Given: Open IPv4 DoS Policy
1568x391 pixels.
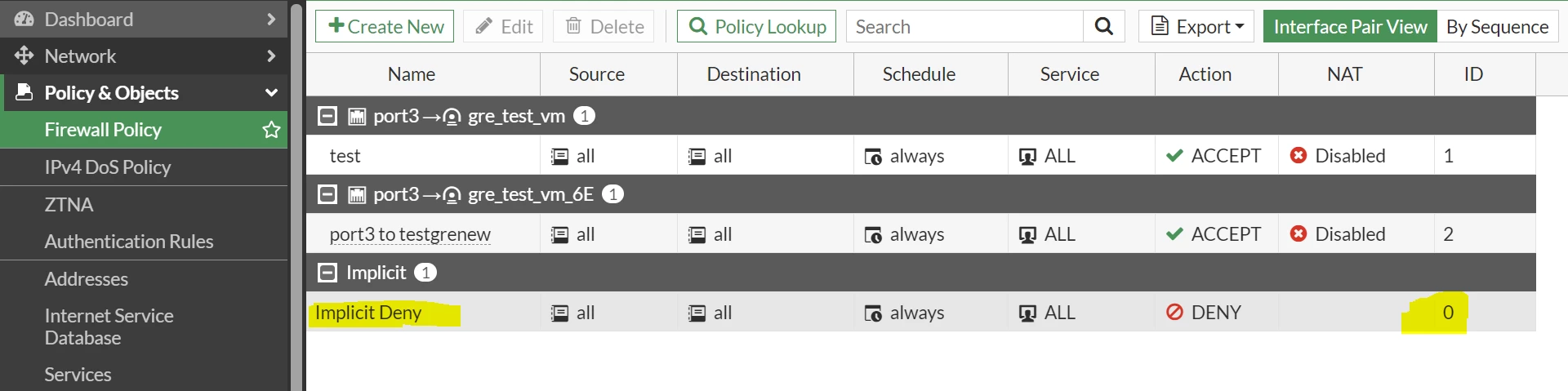Looking at the screenshot, I should (108, 167).
